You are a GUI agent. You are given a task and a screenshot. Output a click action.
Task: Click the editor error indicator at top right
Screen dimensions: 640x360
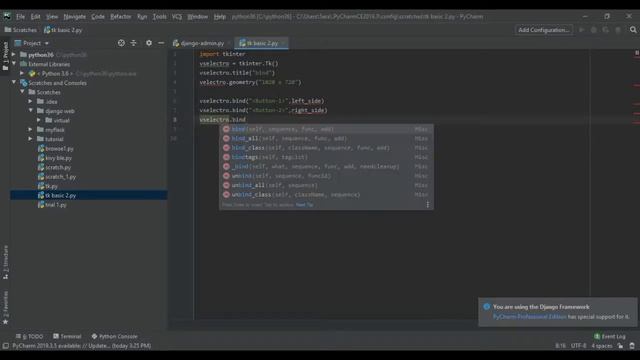click(637, 53)
